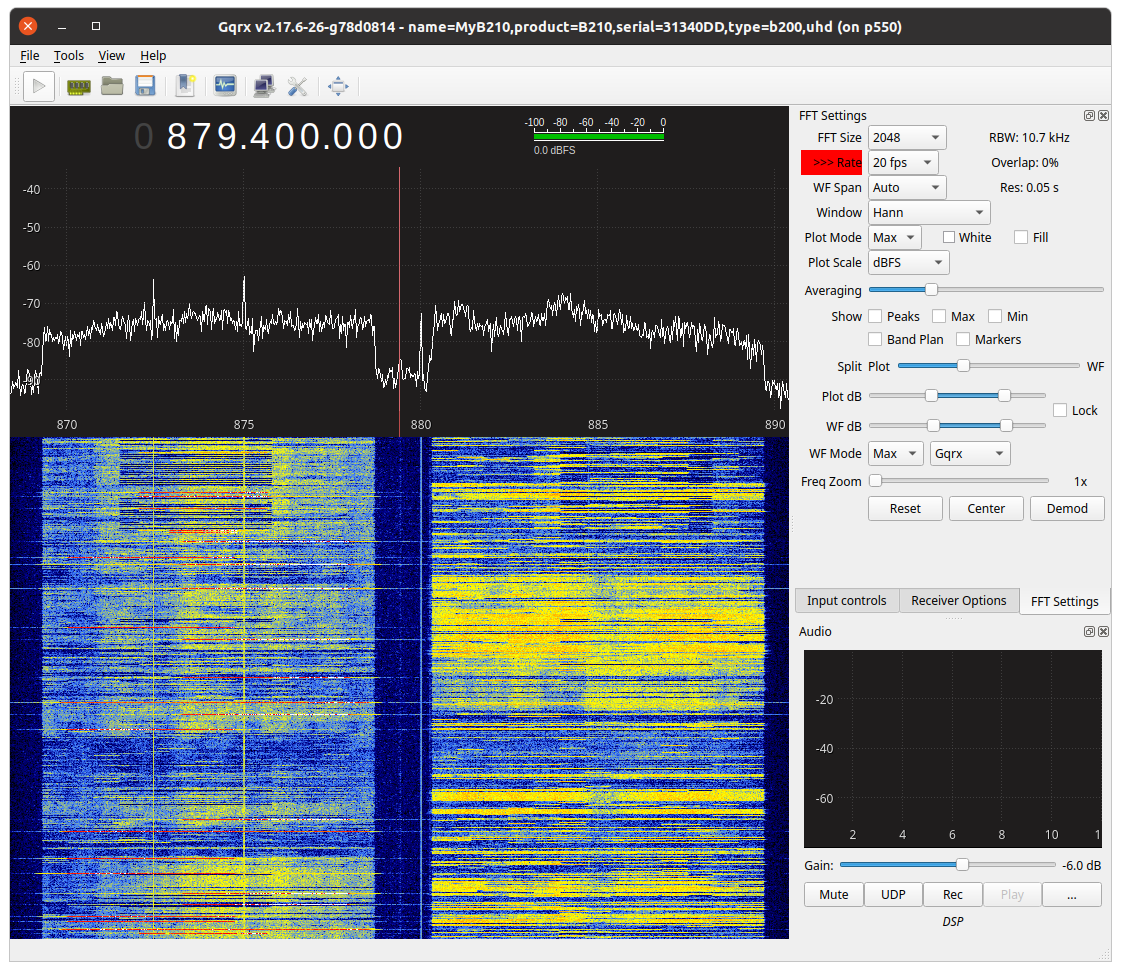Load settings using the folder icon
1121x971 pixels.
pos(112,87)
